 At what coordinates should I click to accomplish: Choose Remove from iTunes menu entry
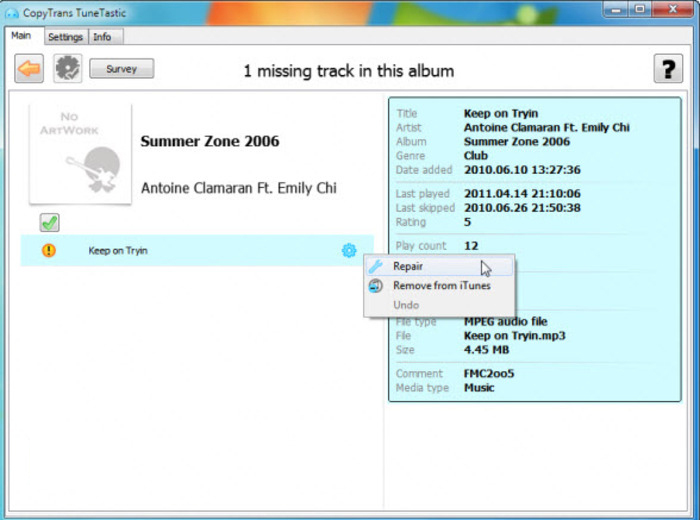point(439,286)
